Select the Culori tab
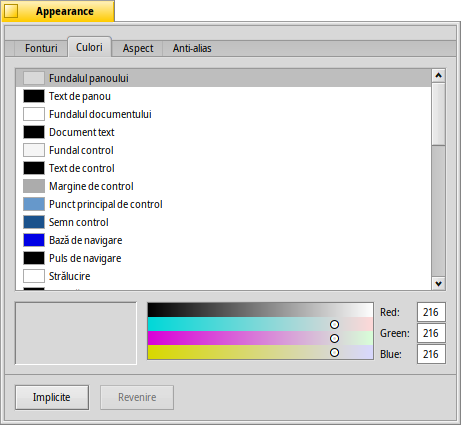 [89, 47]
